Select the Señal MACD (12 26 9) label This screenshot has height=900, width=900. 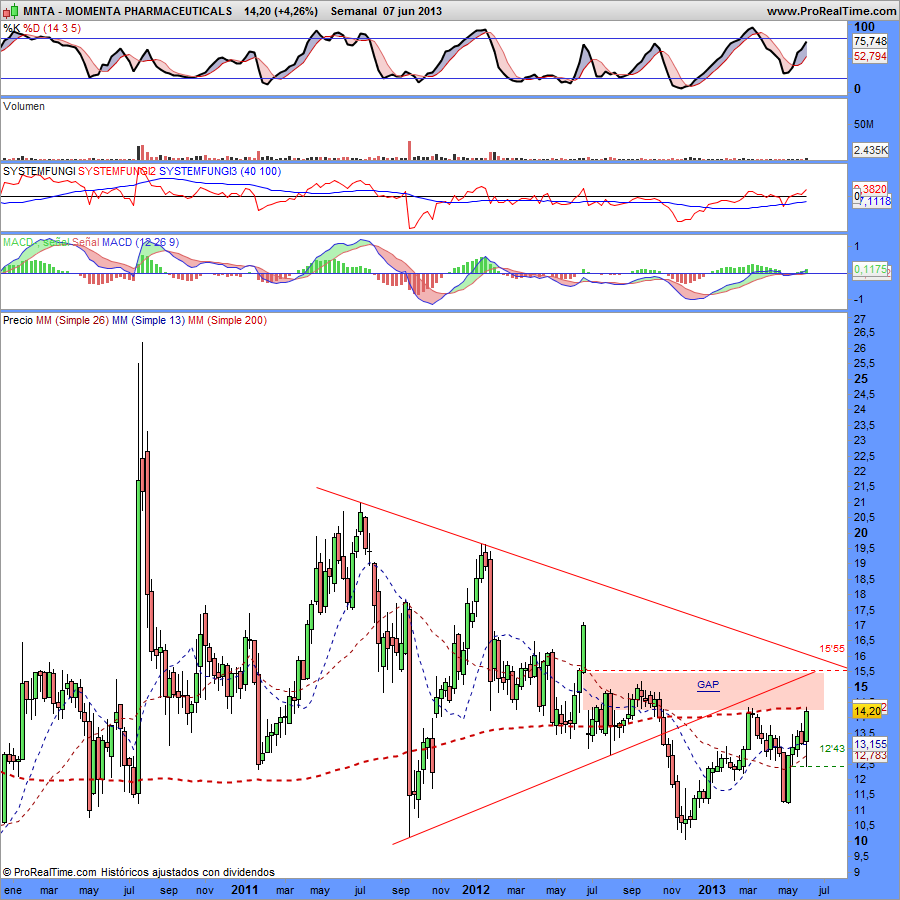125,242
